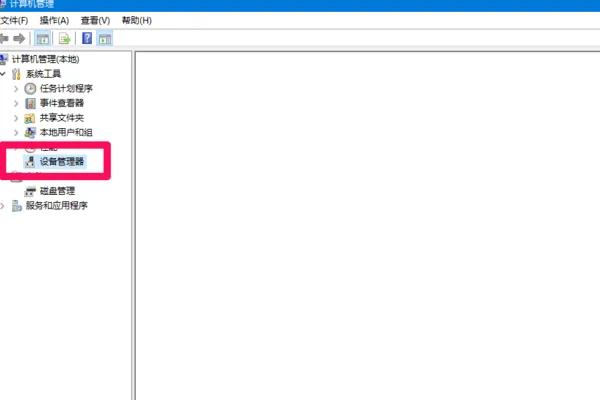
Task: Open the 帮助(H) menu
Action: pyautogui.click(x=137, y=20)
